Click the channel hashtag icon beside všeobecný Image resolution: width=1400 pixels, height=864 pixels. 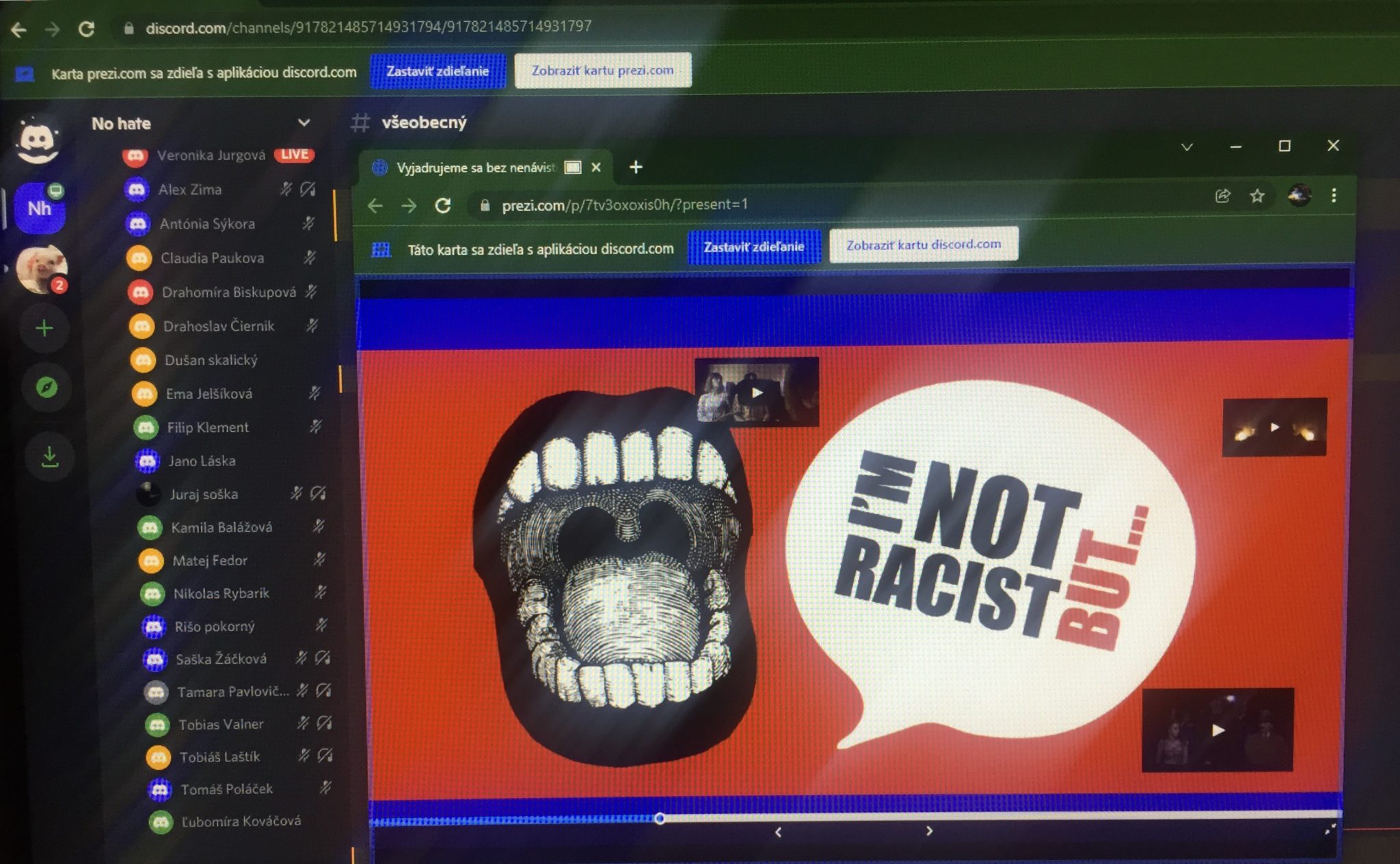(x=360, y=123)
